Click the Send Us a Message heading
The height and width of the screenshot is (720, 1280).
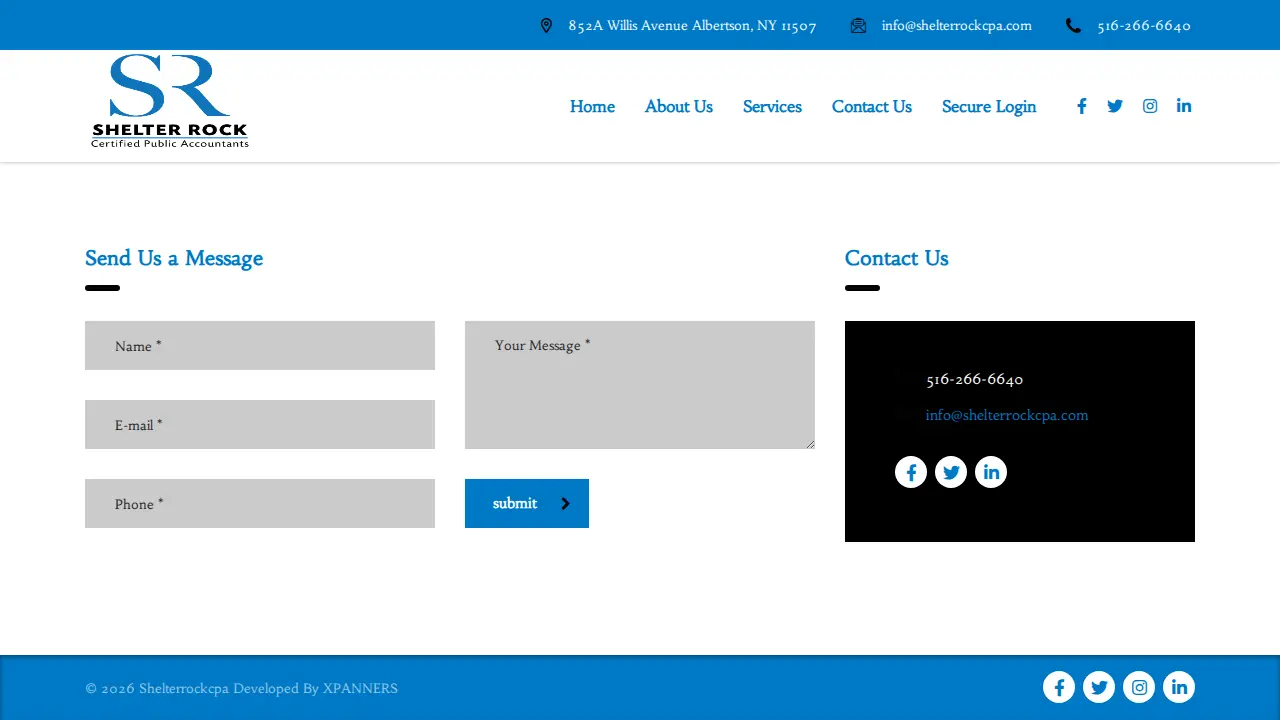[x=174, y=258]
